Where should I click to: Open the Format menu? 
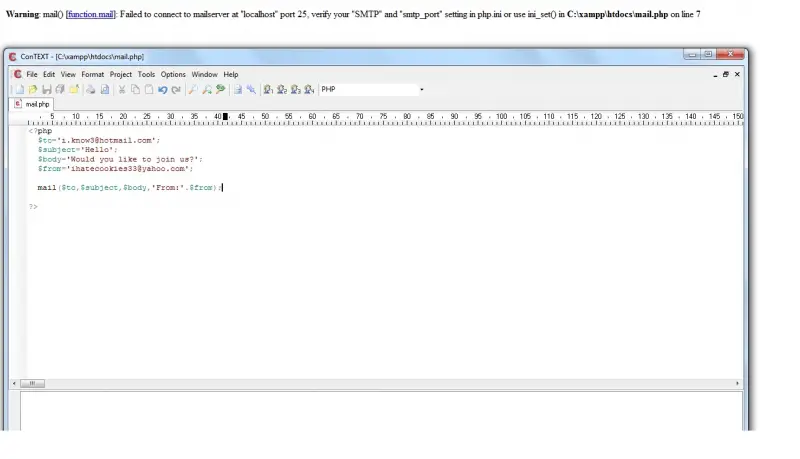click(92, 74)
